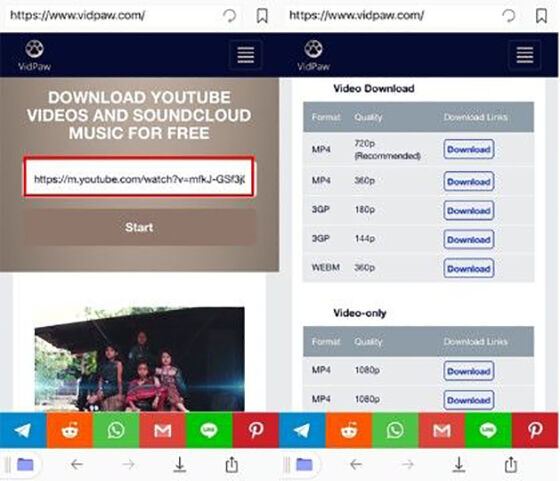Download the 3GP 180p video

pos(469,210)
